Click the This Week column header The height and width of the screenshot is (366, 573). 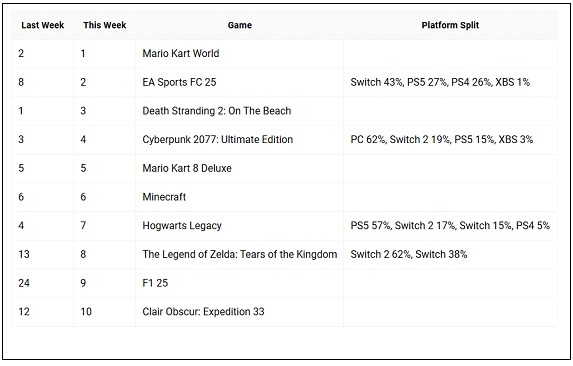pyautogui.click(x=105, y=25)
